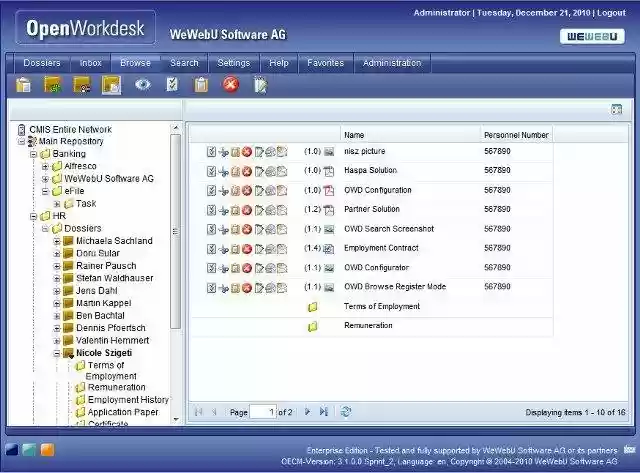The image size is (640, 473).
Task: Click the dark blue design icon in the footer
Action: (11, 450)
